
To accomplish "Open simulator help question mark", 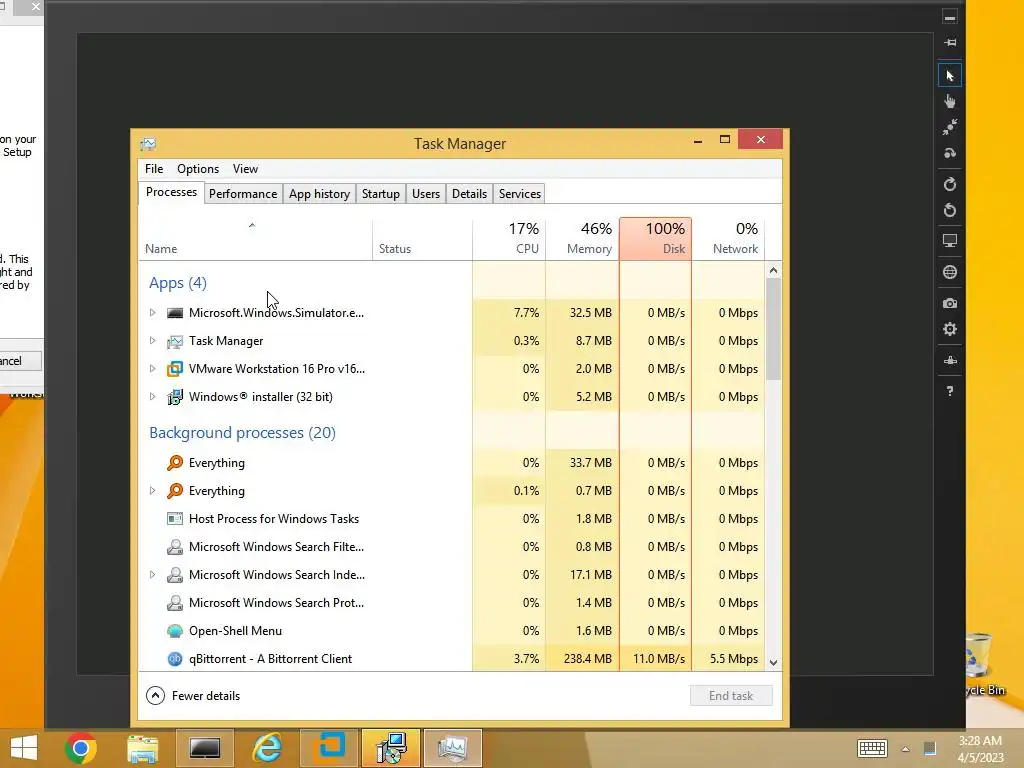I will click(950, 391).
